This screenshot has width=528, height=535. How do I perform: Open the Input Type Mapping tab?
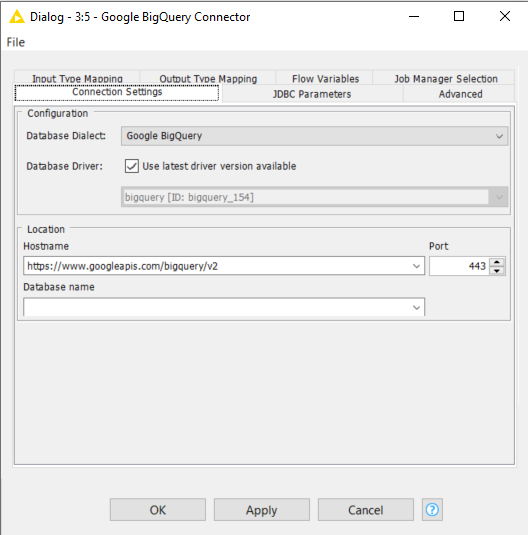pos(77,78)
